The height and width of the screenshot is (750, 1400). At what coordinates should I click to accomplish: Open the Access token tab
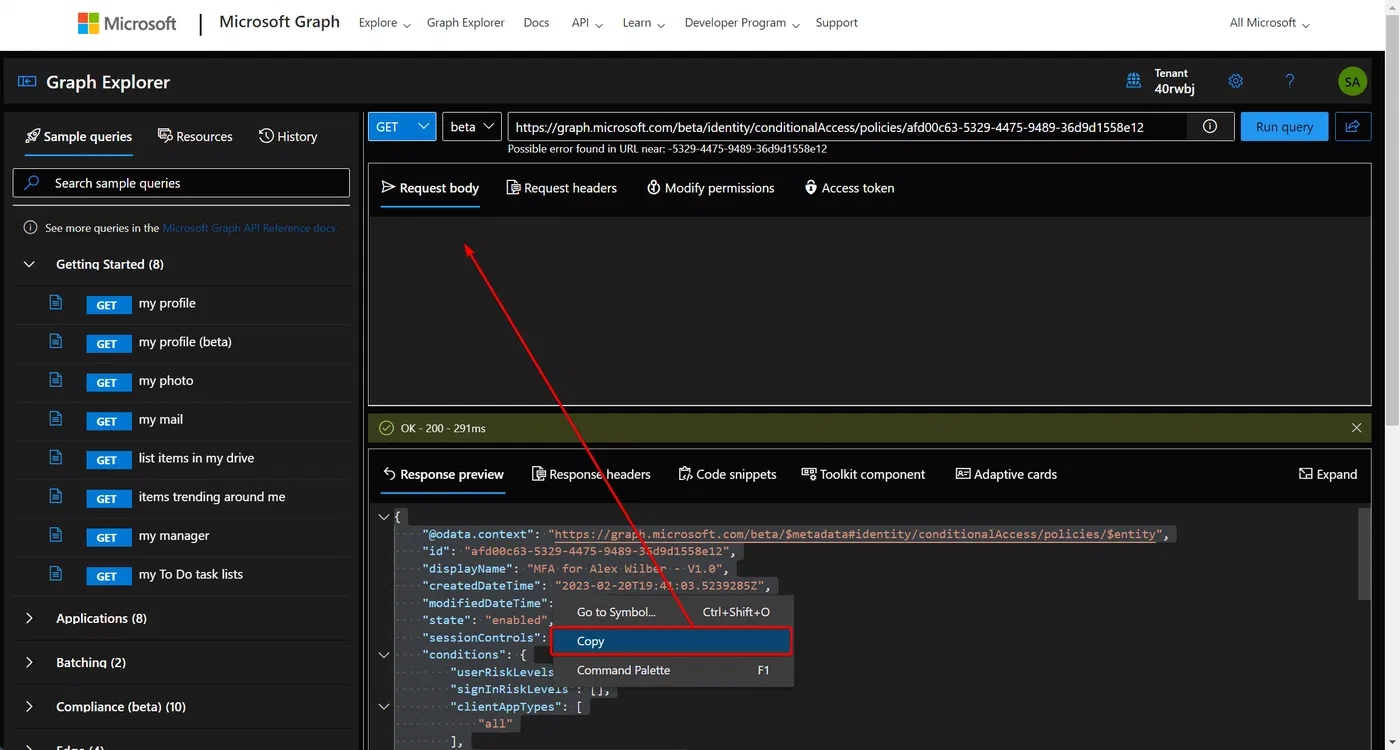(849, 188)
